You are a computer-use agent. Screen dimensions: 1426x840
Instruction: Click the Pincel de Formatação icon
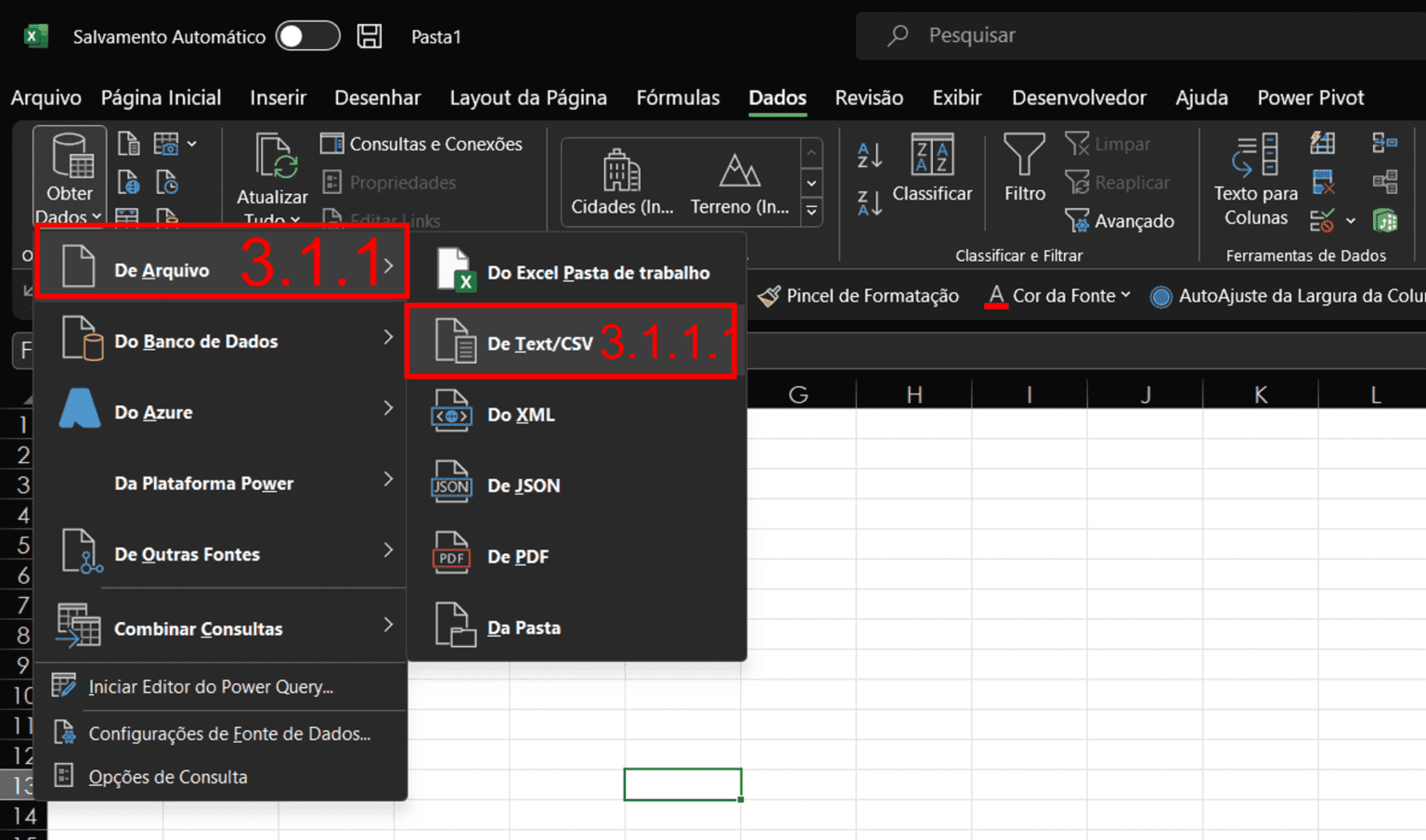point(769,295)
